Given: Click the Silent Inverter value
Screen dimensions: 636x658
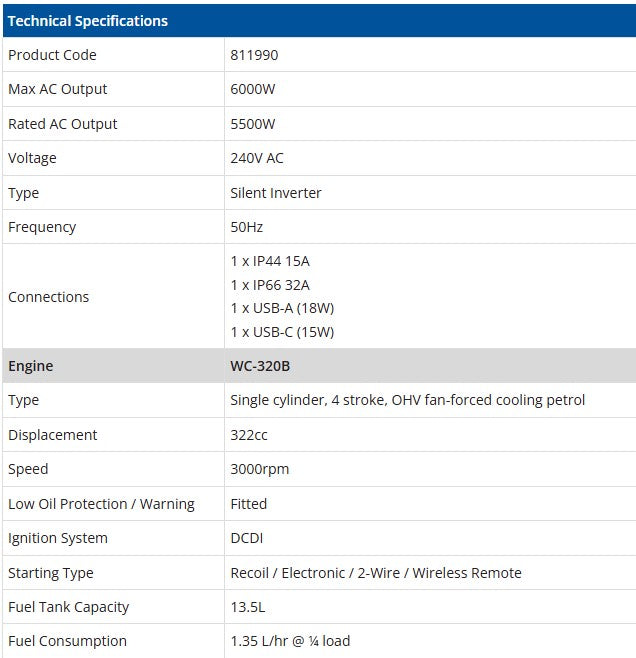Looking at the screenshot, I should pyautogui.click(x=276, y=193).
